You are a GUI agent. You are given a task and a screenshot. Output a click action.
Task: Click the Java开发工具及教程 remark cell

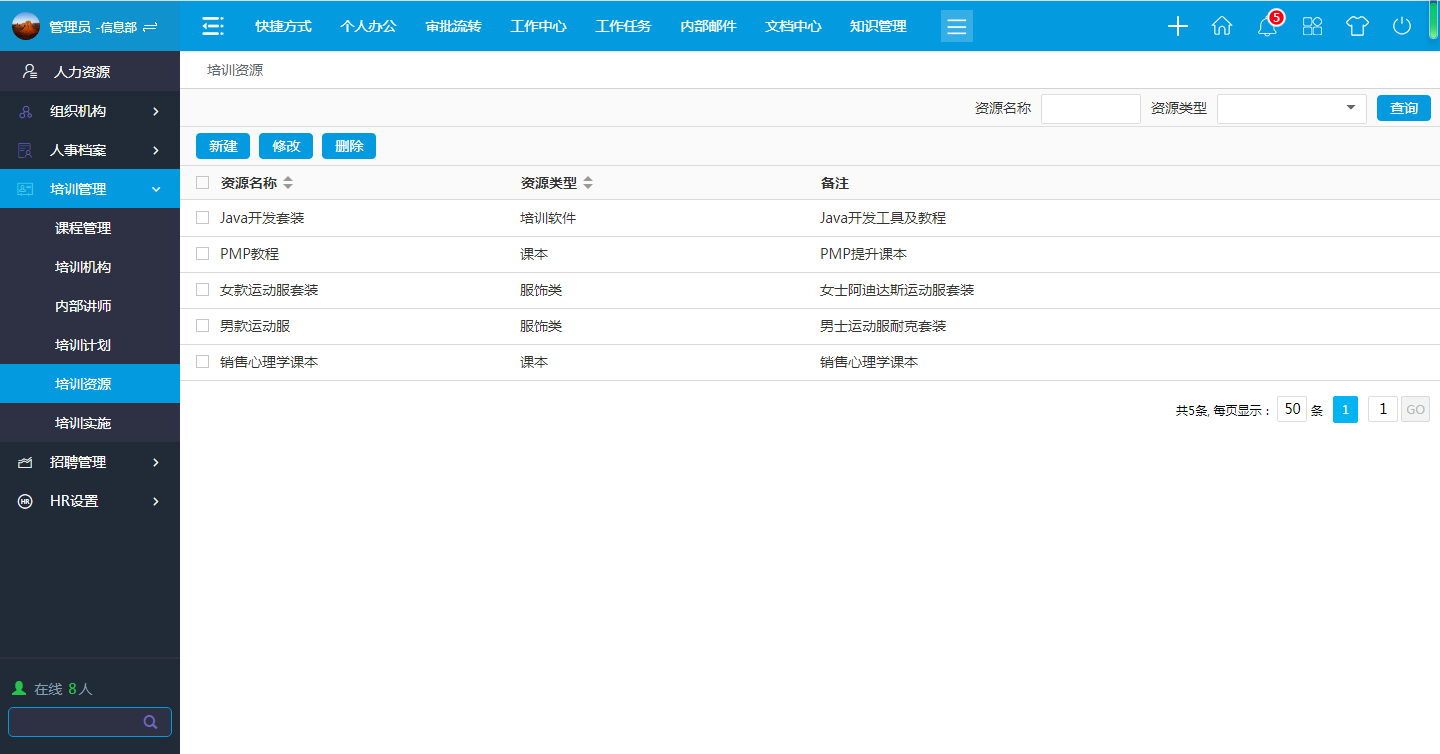883,217
